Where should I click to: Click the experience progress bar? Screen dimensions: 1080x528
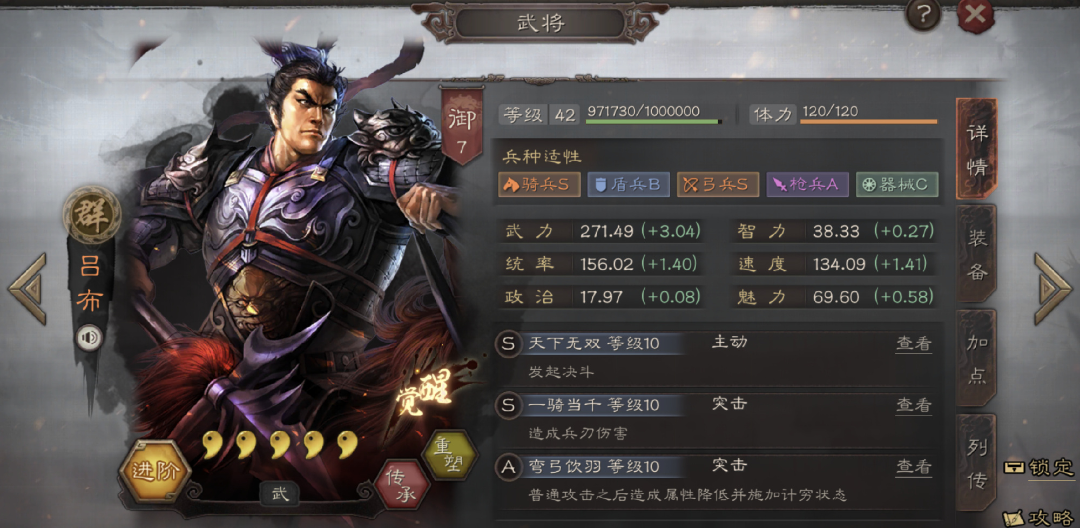[654, 122]
